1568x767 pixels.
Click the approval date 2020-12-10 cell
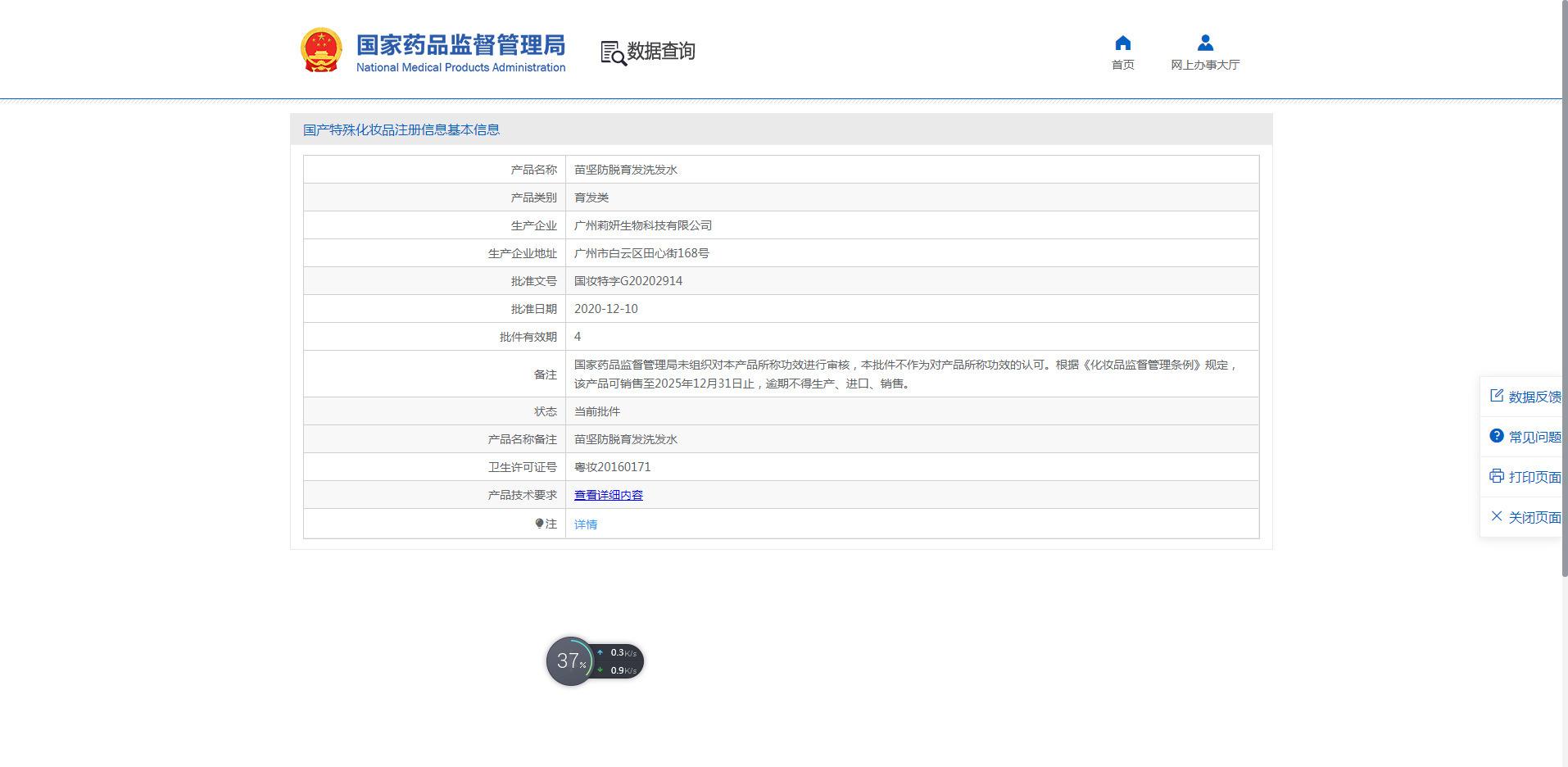point(605,309)
